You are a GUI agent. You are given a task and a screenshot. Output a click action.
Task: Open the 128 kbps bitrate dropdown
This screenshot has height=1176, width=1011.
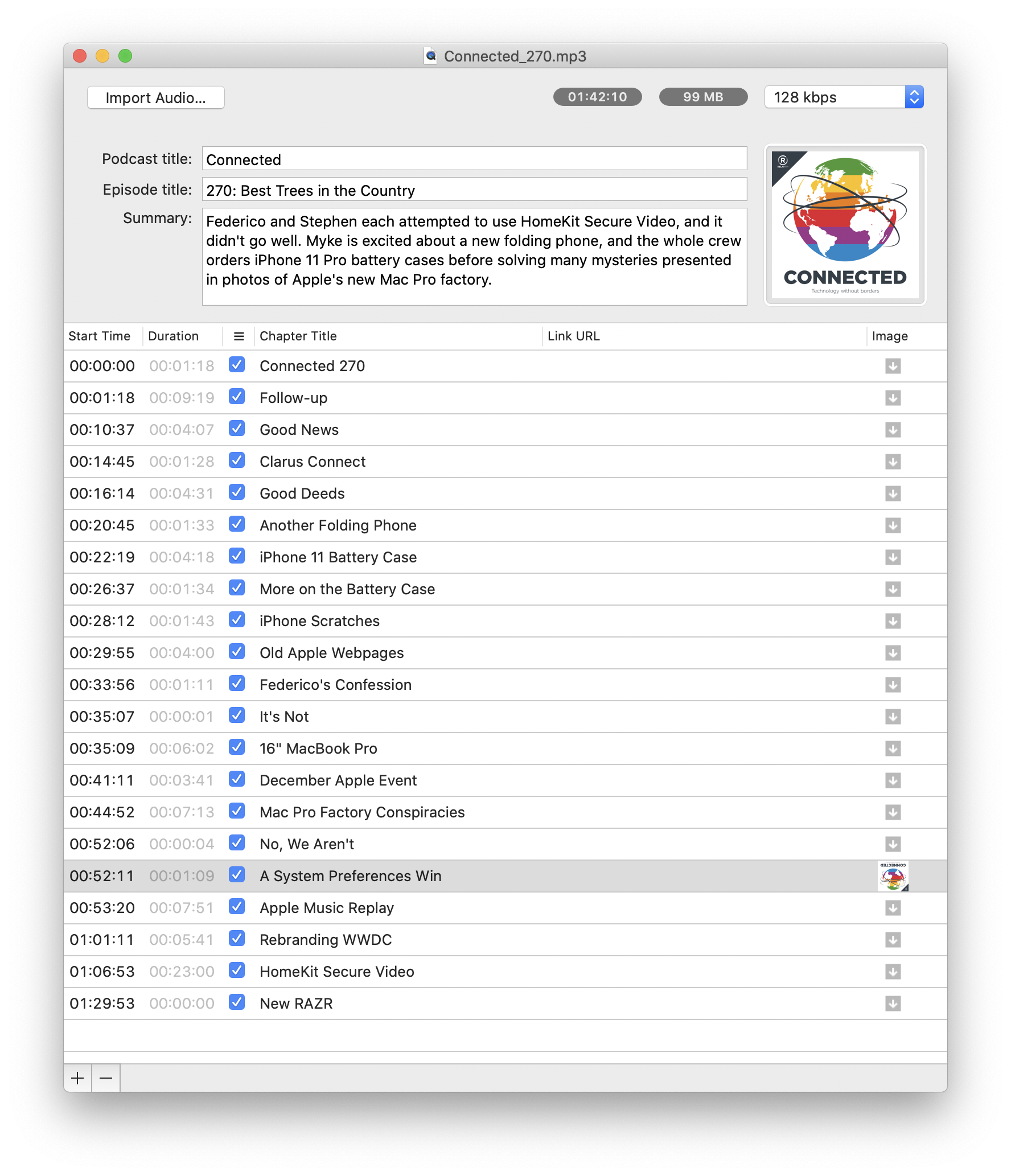(844, 97)
